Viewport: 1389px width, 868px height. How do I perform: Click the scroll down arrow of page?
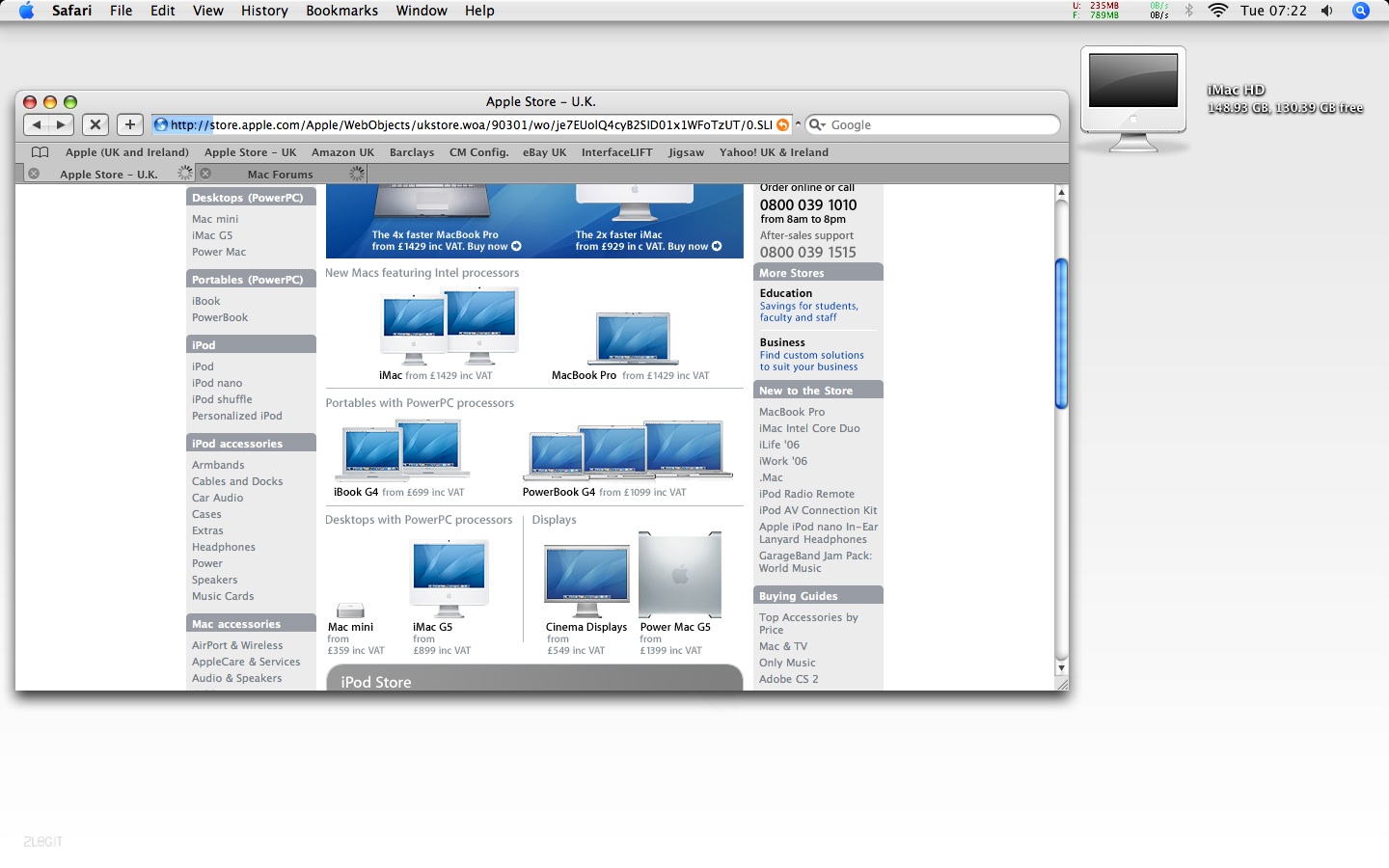coord(1061,667)
